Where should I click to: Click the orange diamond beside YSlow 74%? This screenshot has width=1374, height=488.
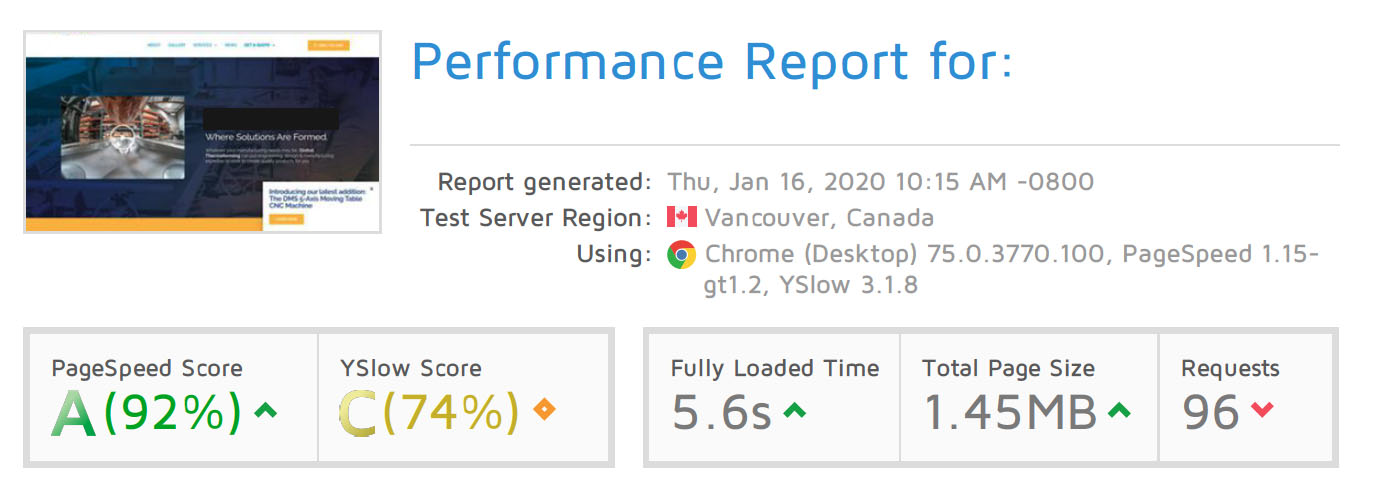(544, 409)
